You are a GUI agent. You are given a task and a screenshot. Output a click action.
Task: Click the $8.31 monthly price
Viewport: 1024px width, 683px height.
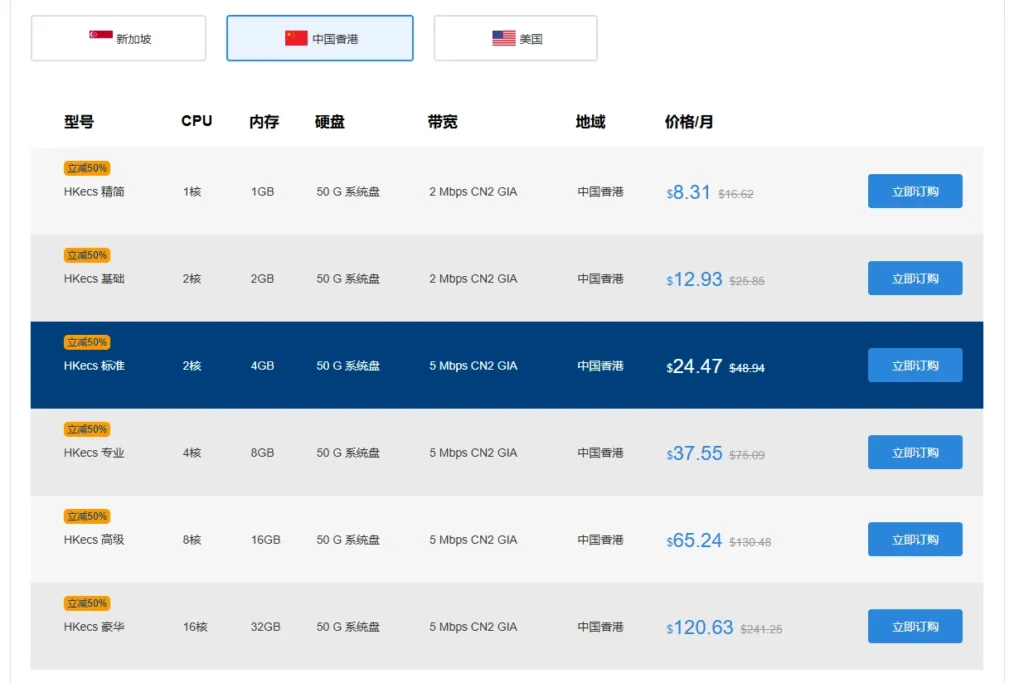(x=688, y=193)
